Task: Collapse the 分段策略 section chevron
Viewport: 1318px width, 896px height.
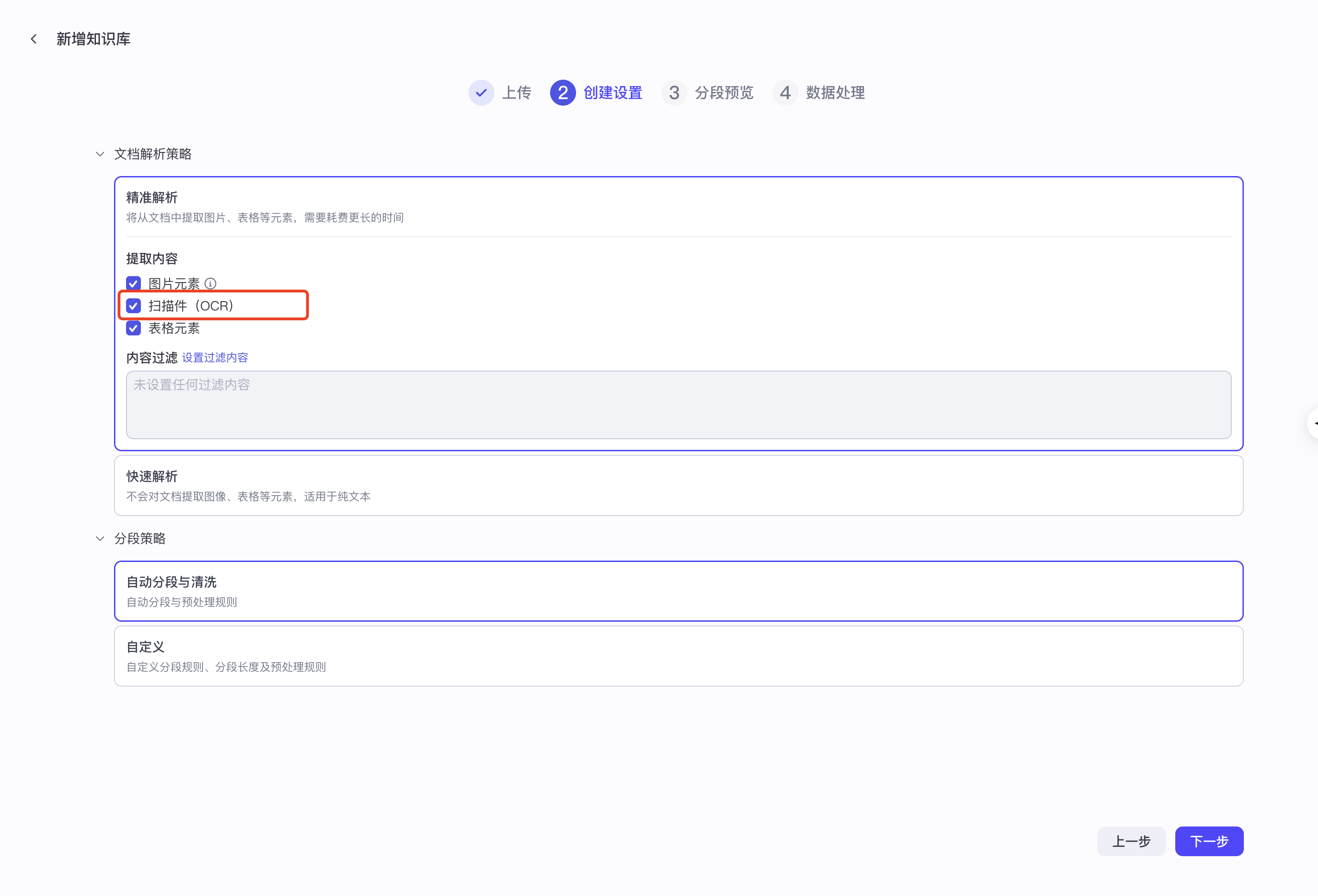Action: 101,538
